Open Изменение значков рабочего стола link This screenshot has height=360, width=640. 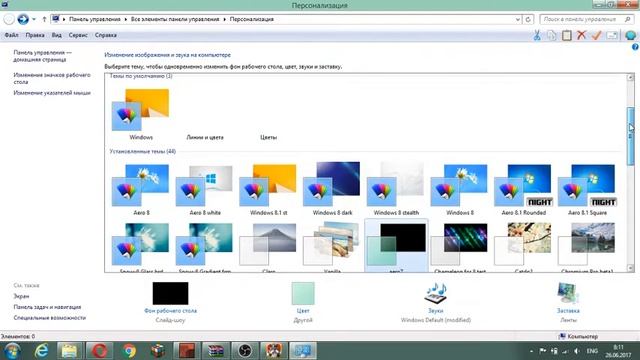click(52, 78)
